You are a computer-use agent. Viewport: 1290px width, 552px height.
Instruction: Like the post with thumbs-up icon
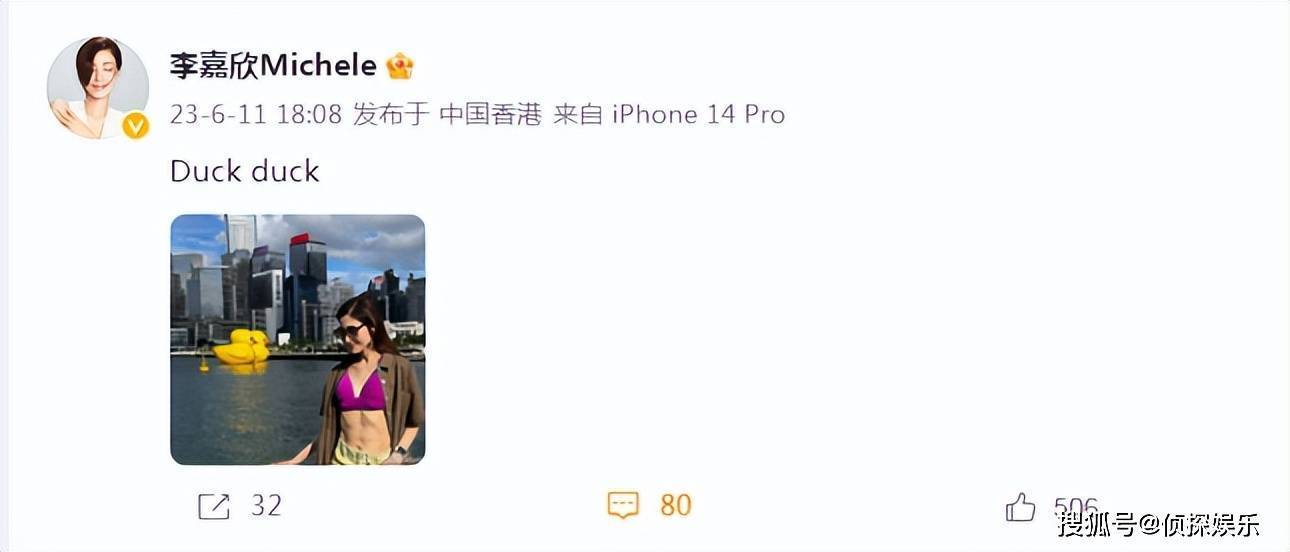pos(1021,507)
